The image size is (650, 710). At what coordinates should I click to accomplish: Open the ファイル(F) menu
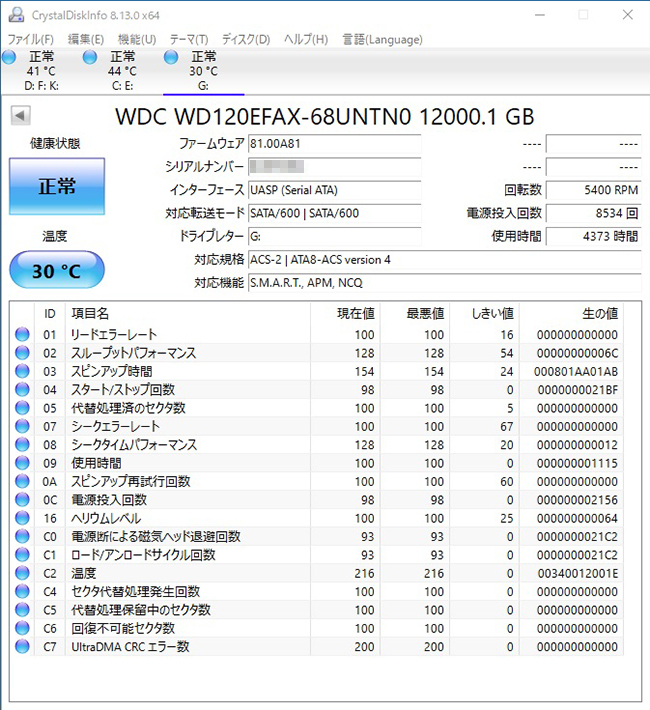pos(30,39)
